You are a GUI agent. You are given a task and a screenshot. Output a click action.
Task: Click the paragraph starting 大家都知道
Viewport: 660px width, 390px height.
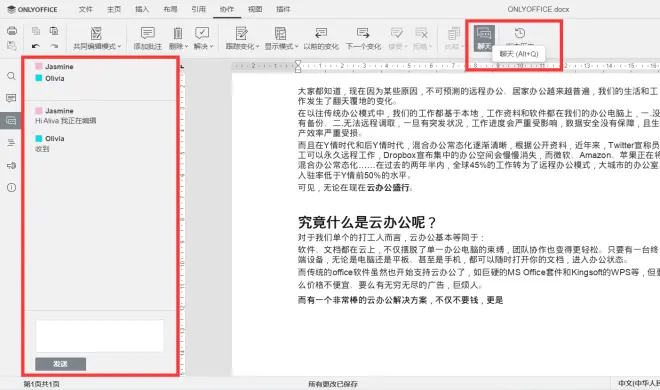[478, 96]
